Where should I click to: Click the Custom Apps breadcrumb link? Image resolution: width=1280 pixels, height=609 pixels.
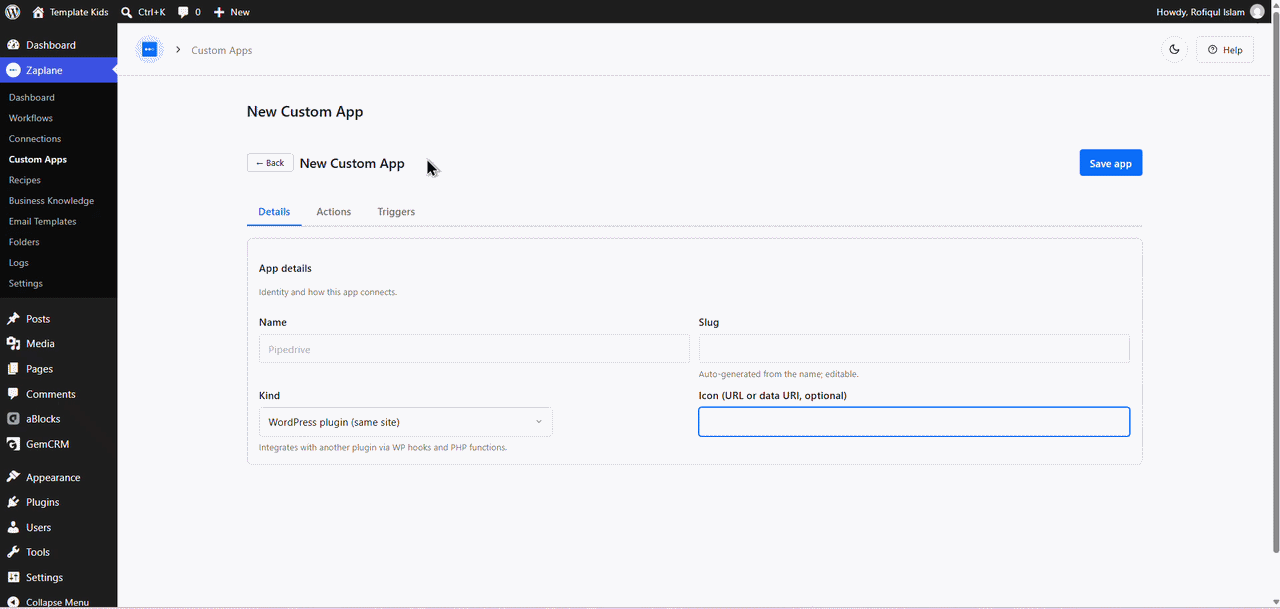click(222, 50)
